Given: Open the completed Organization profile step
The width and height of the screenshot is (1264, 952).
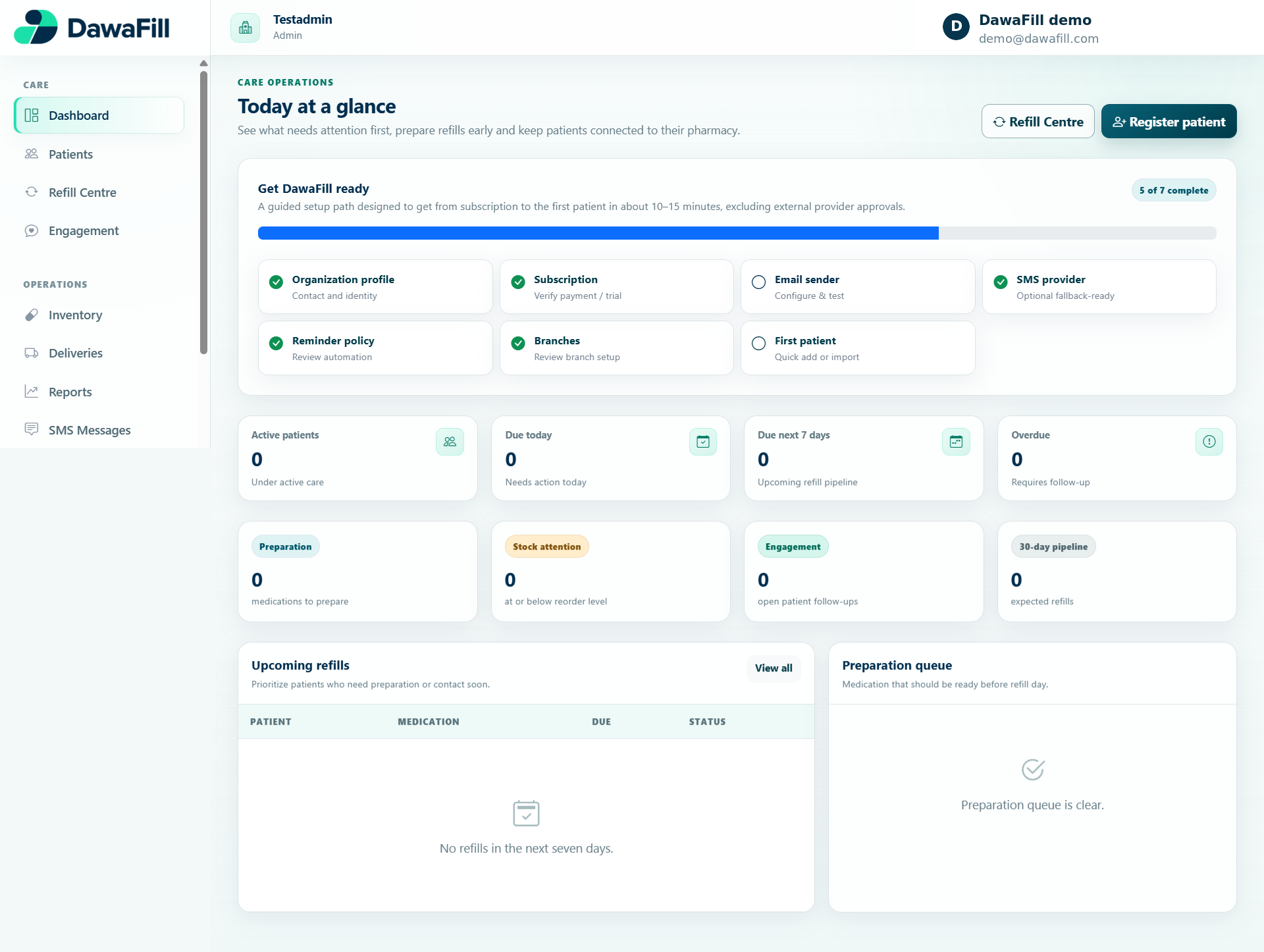Looking at the screenshot, I should tap(375, 287).
